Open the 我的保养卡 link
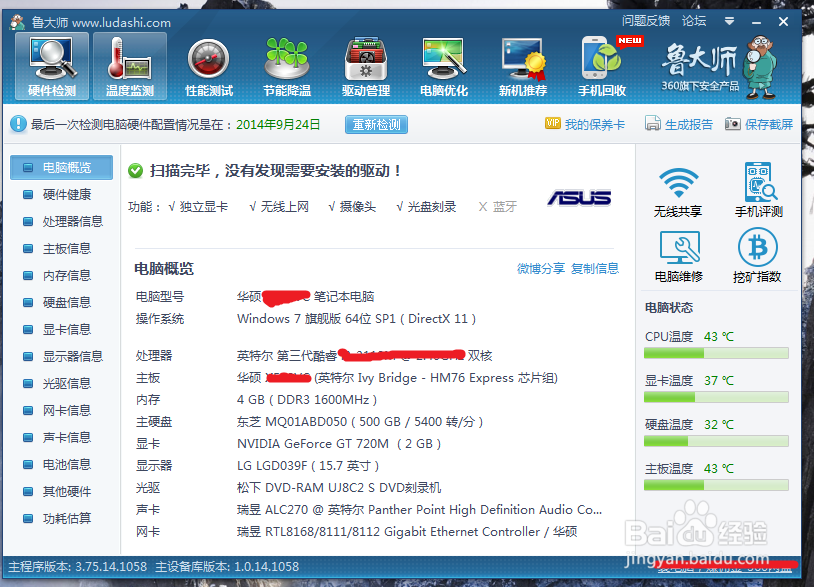 tap(594, 125)
